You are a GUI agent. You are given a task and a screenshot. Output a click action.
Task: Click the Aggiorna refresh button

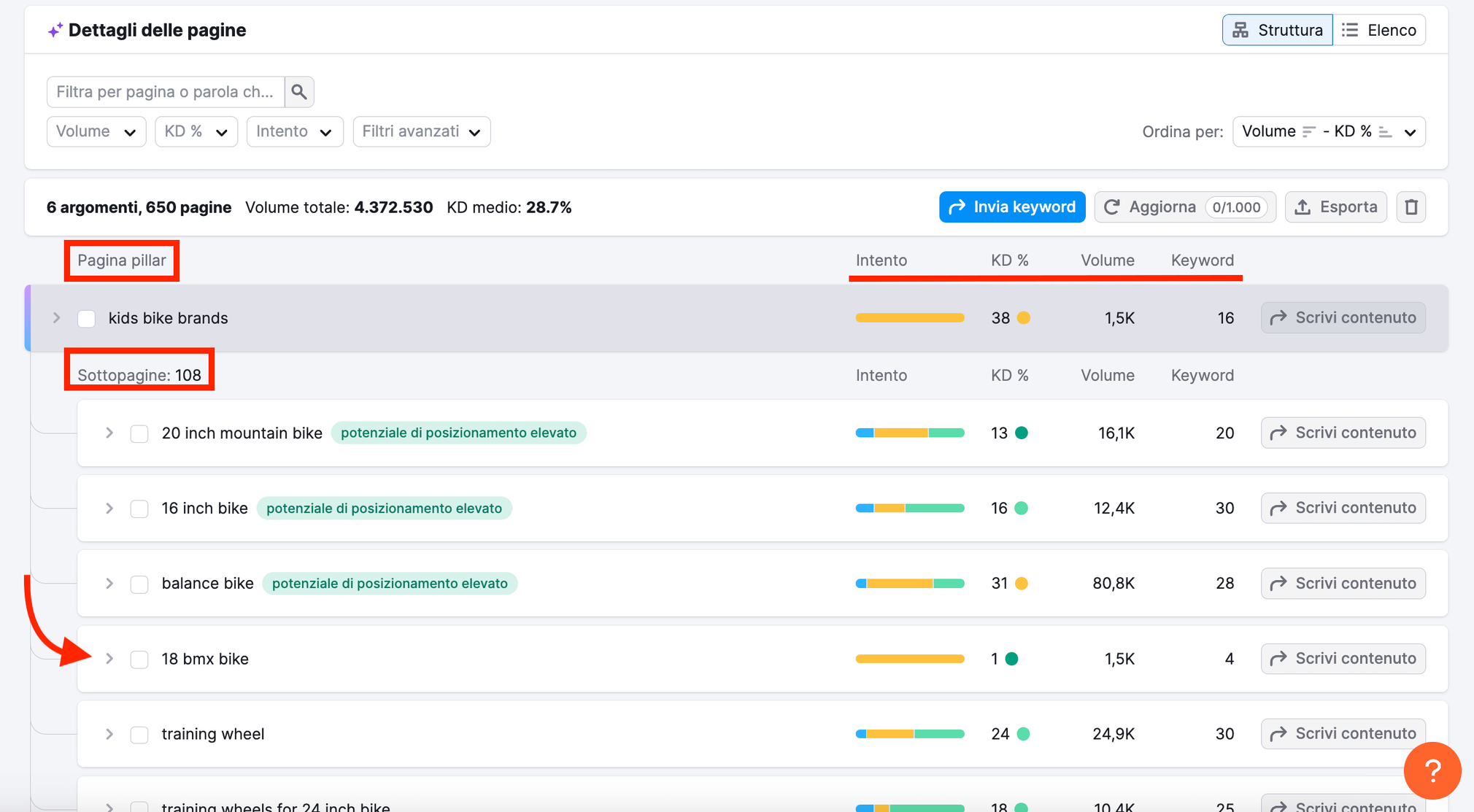pos(1185,207)
